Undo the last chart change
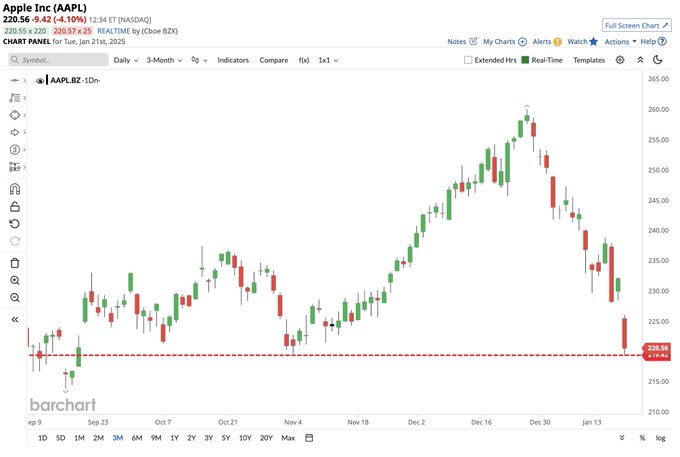Screen dimensions: 680x457 point(15,224)
